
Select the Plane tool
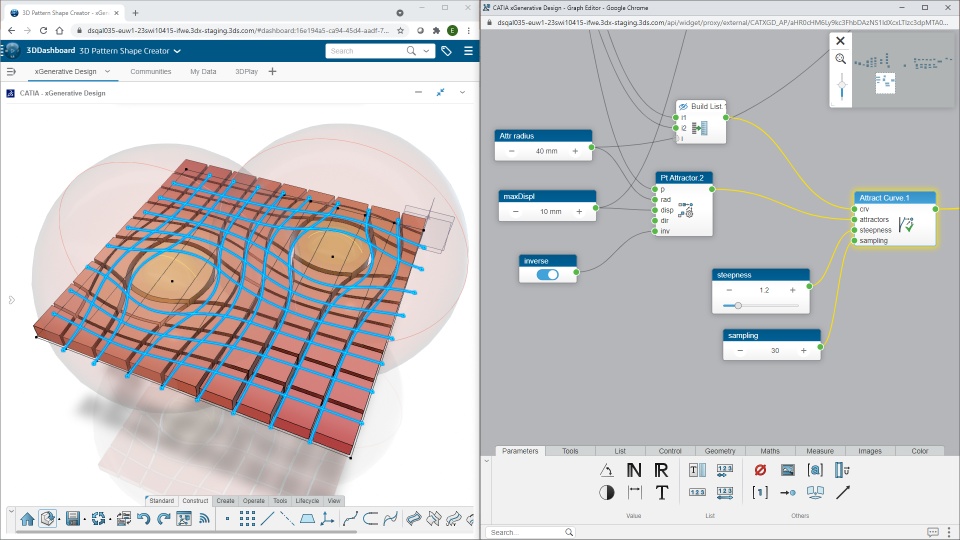click(x=307, y=519)
